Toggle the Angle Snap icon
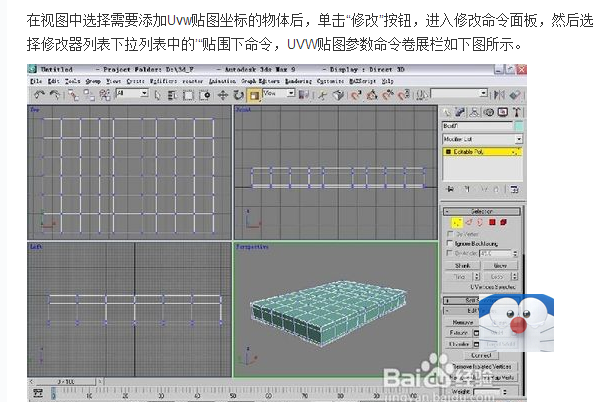Screen dimensions: 604x402 click(x=371, y=95)
